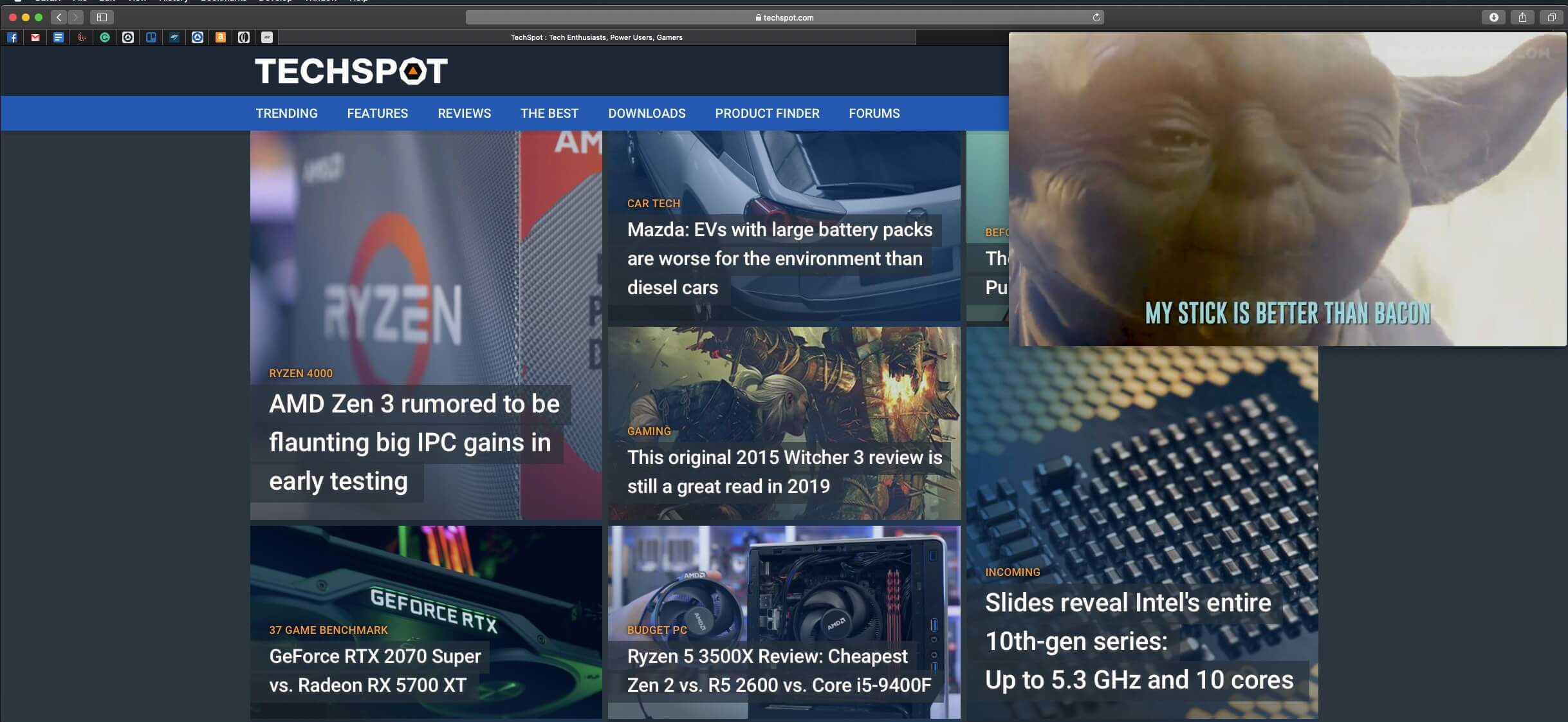Viewport: 1568px width, 722px height.
Task: Click the GAMING category label
Action: pyautogui.click(x=649, y=431)
